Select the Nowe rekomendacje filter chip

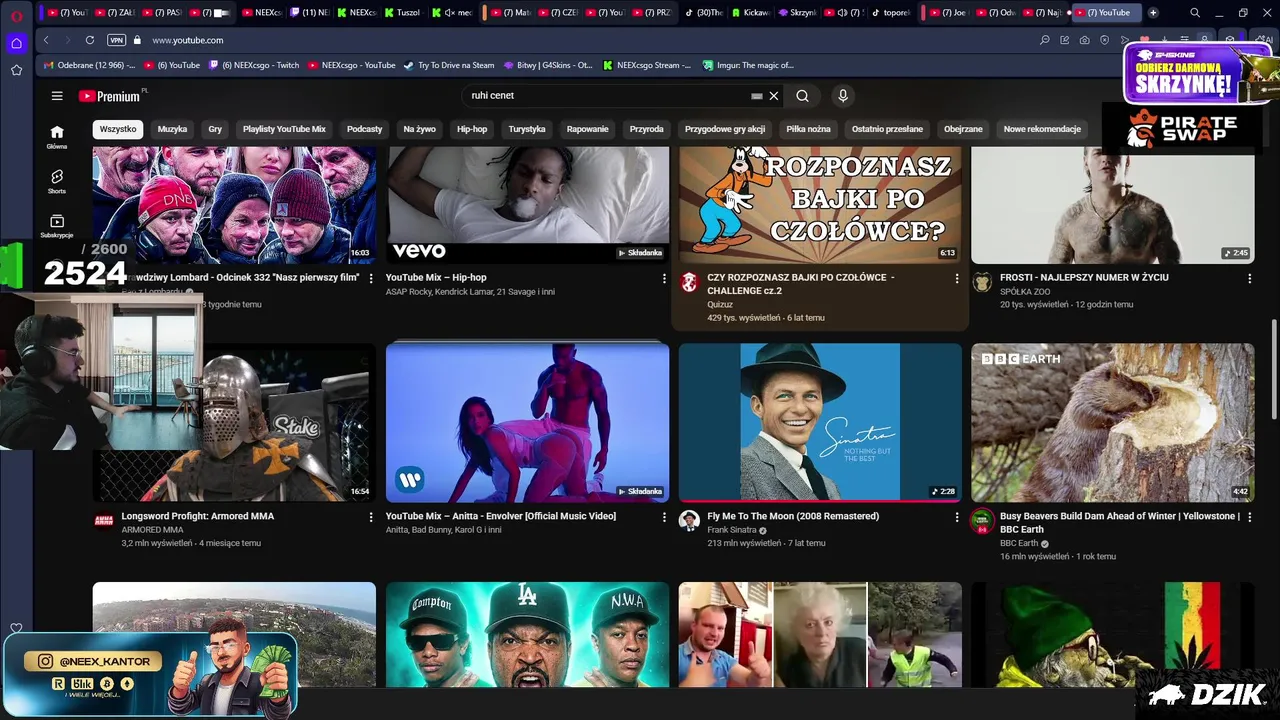1042,129
